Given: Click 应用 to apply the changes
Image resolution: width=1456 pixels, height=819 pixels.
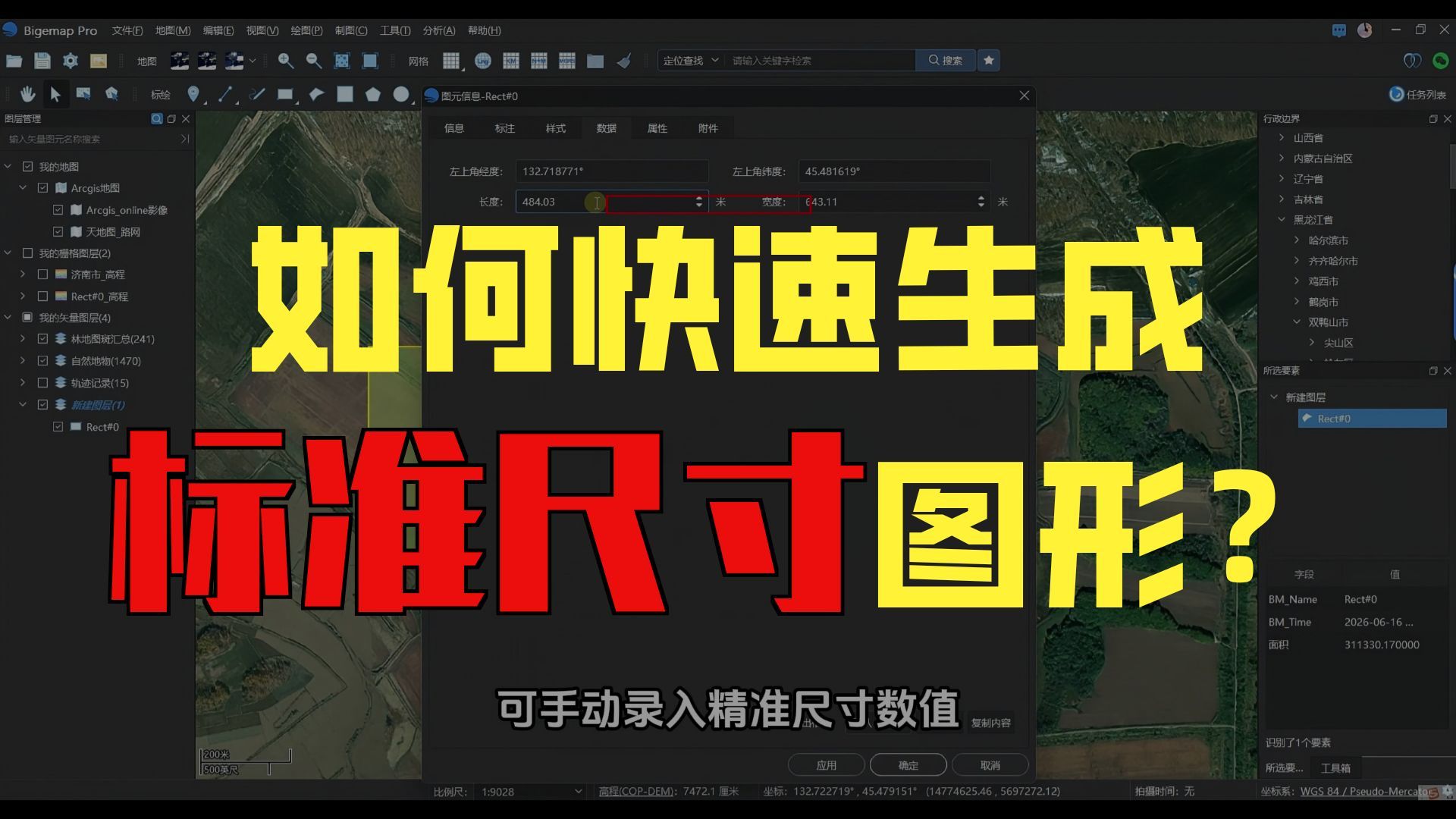Looking at the screenshot, I should coord(827,765).
